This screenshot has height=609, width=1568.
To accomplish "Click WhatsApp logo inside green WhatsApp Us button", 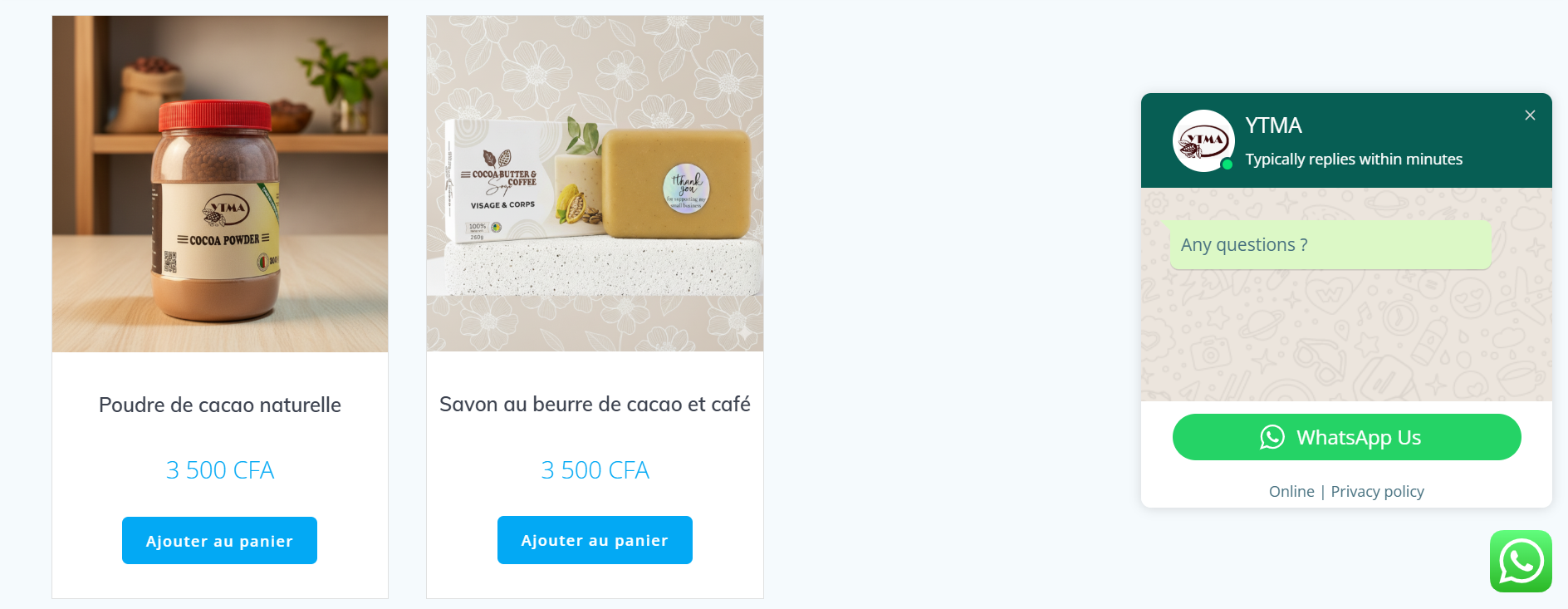I will pos(1272,437).
